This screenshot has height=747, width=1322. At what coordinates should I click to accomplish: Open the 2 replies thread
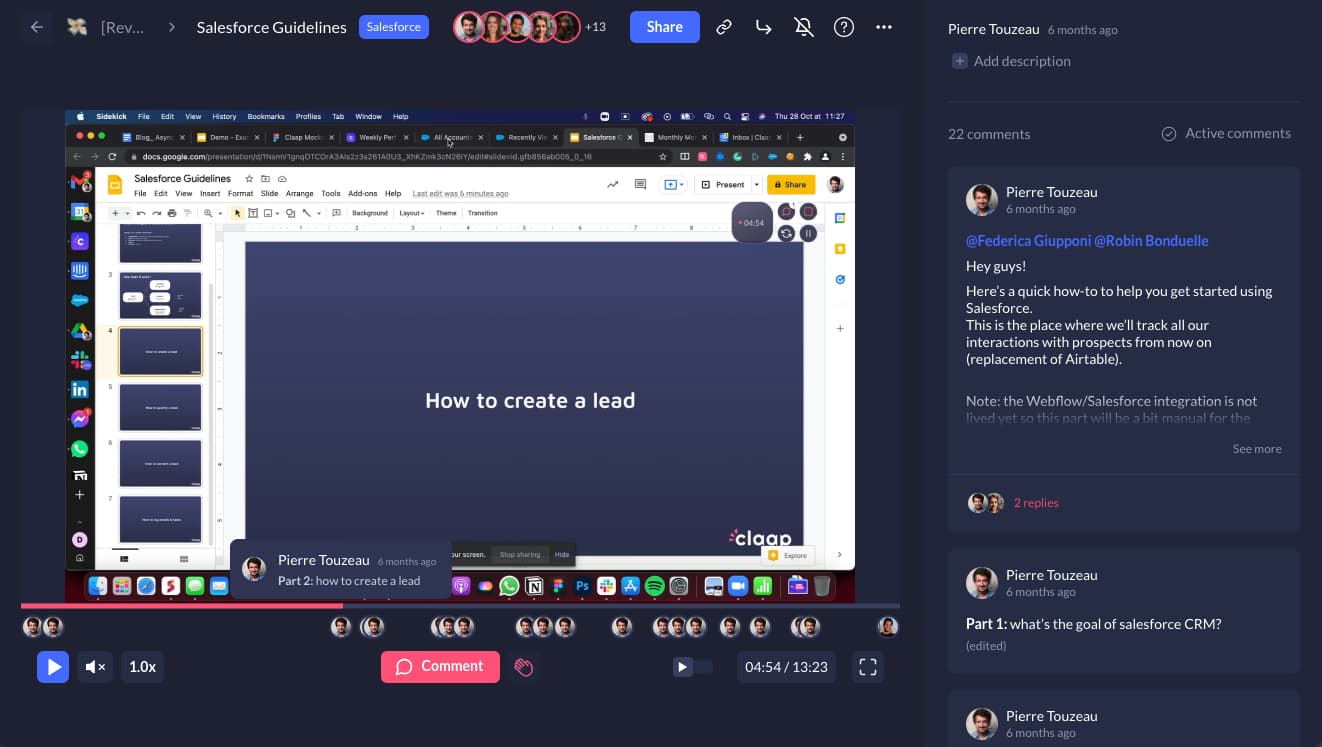(1036, 503)
